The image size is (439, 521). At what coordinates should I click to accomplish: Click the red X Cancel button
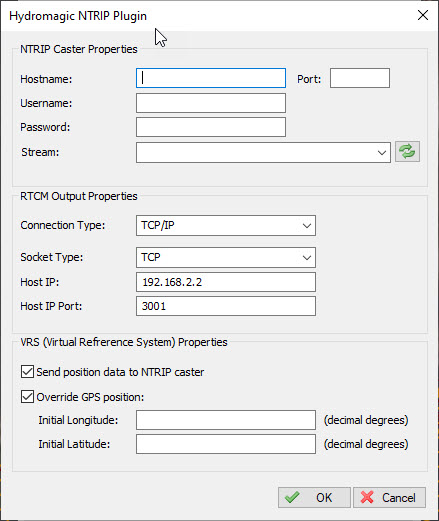point(389,497)
